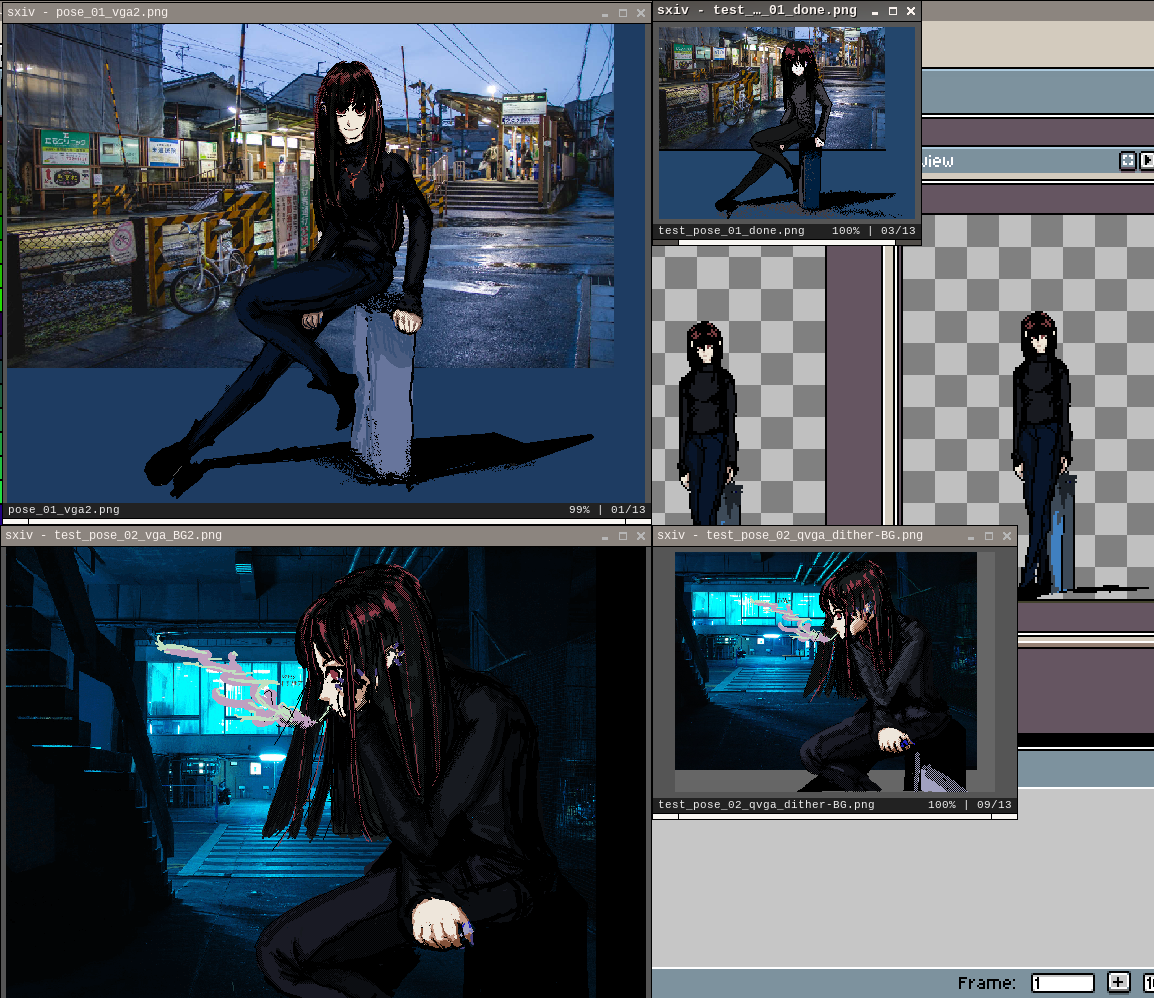Click the small station image in test_…_01_done window

[787, 123]
